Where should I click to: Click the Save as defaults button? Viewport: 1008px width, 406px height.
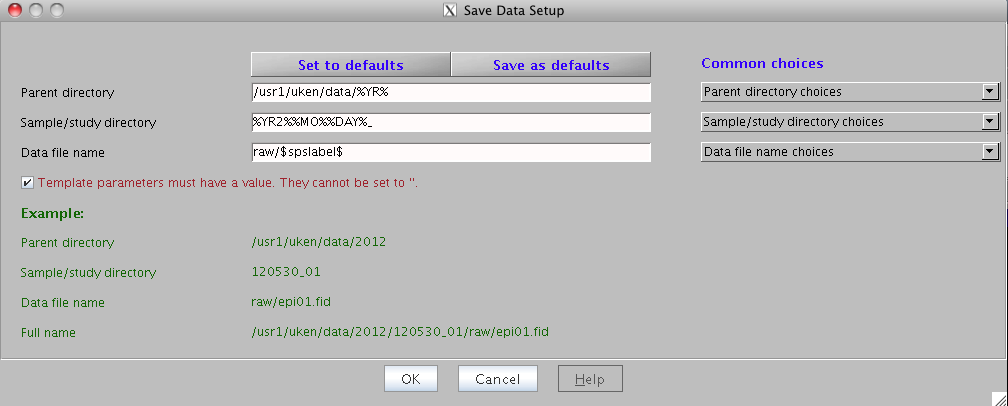[551, 65]
